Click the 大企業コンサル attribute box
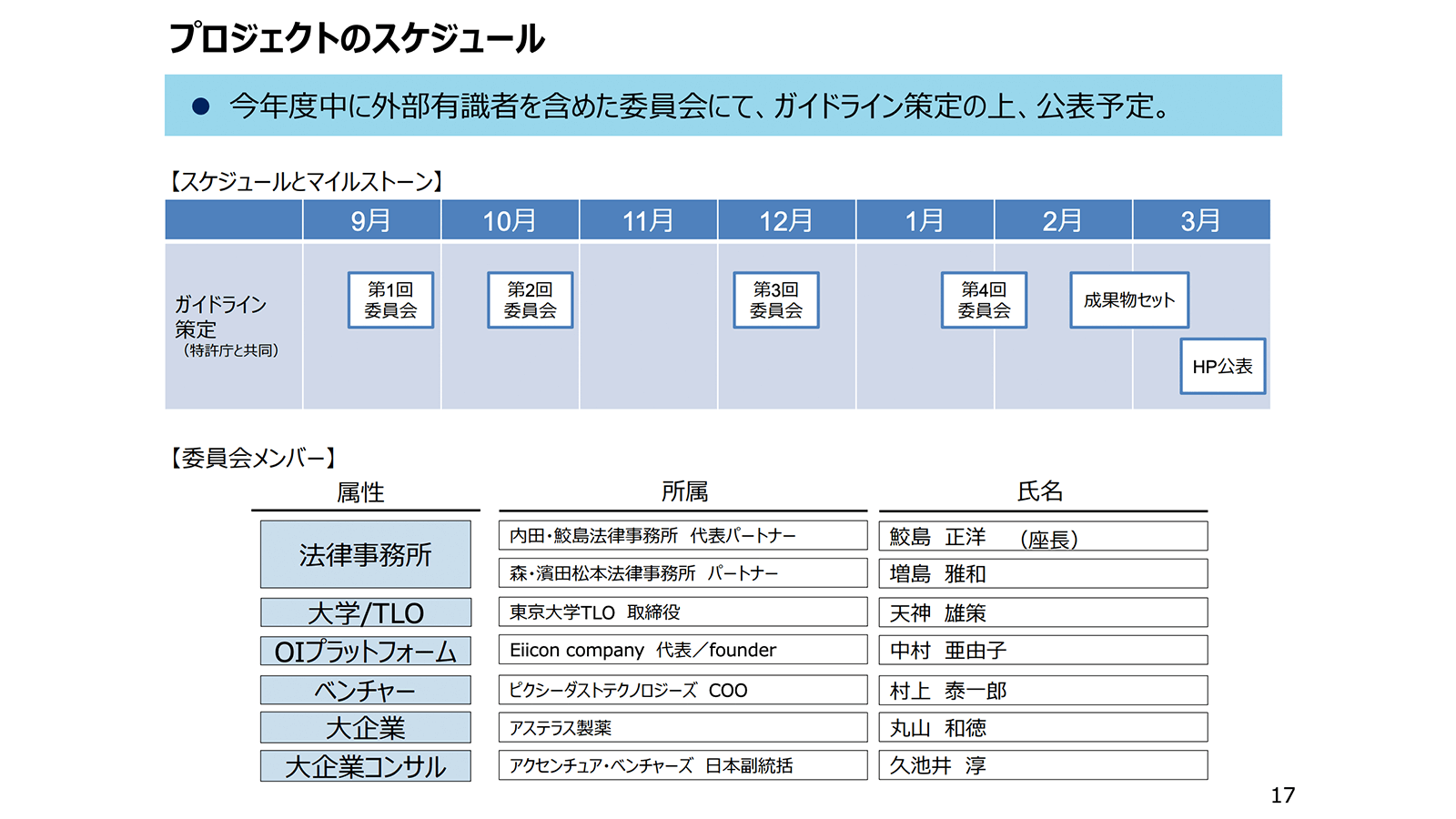 366,766
